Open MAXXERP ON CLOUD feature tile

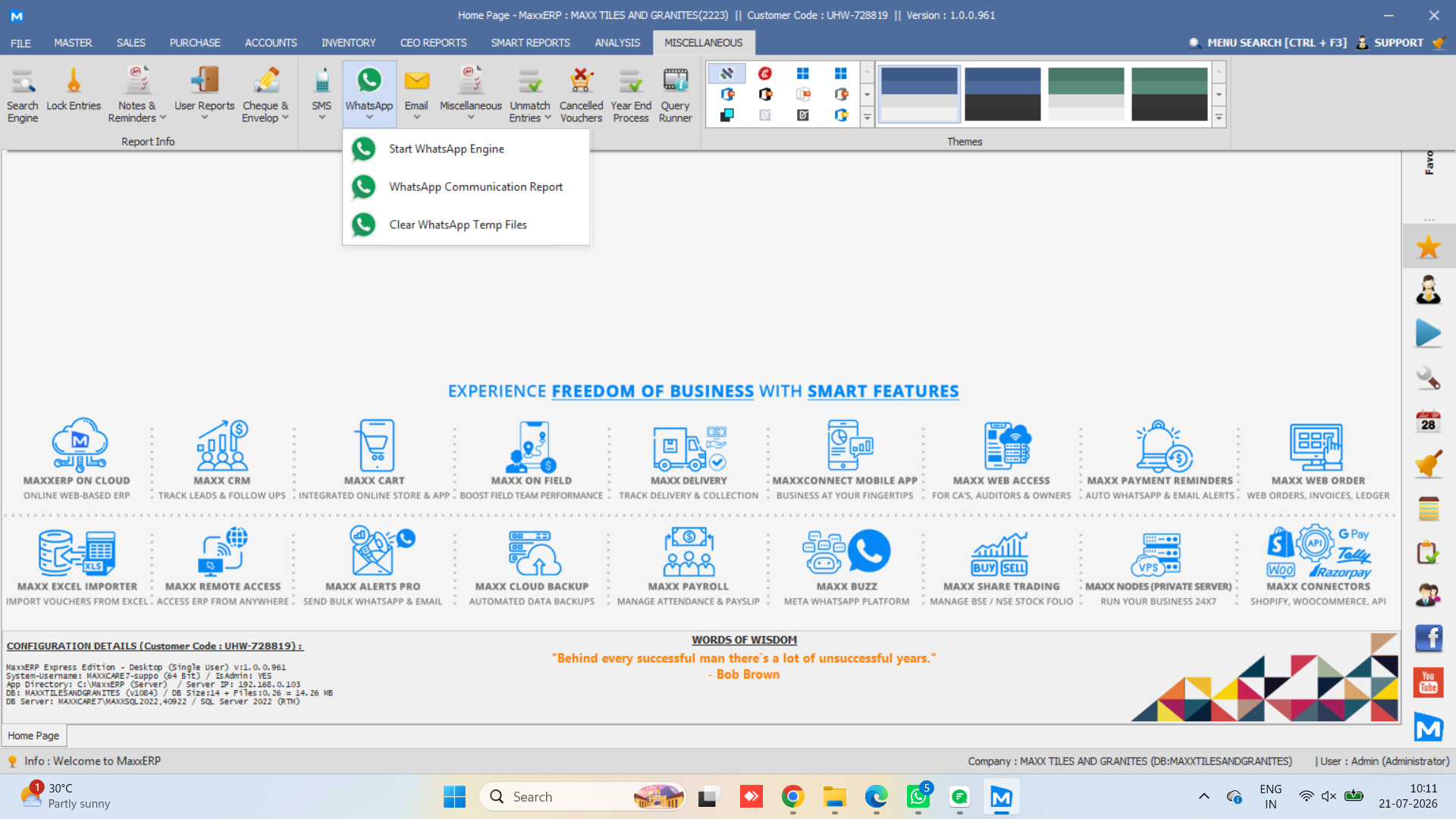[77, 460]
